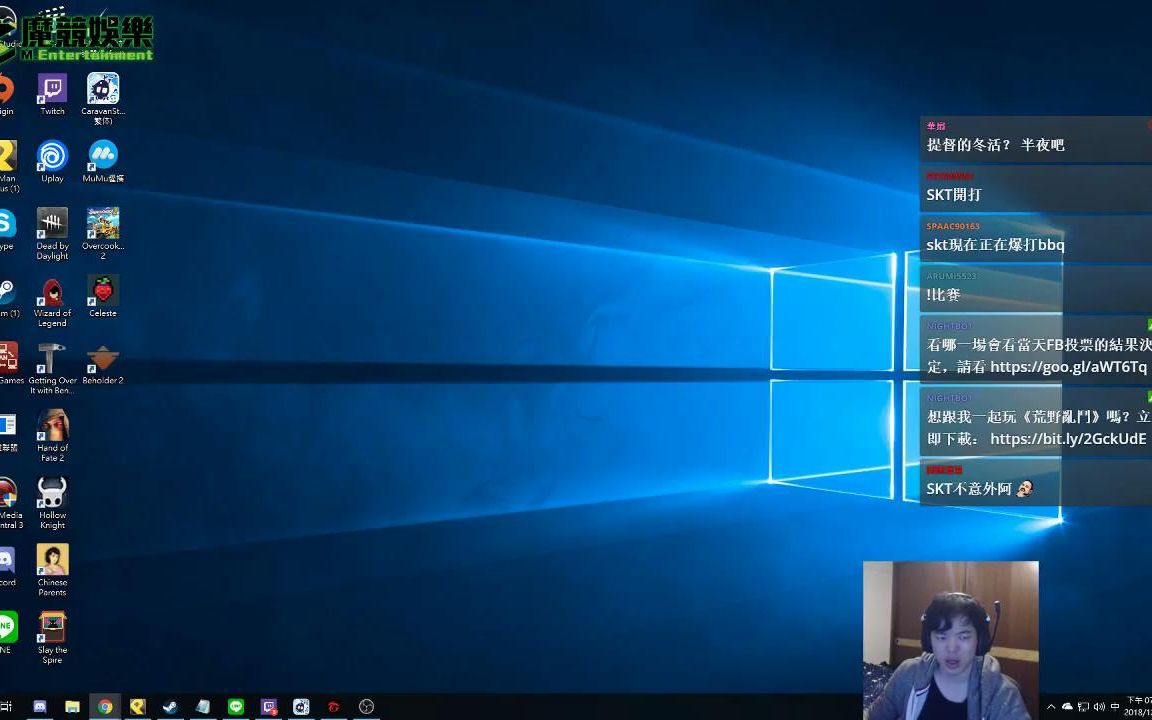
Task: Open the Uplay desktop shortcut
Action: pos(52,162)
